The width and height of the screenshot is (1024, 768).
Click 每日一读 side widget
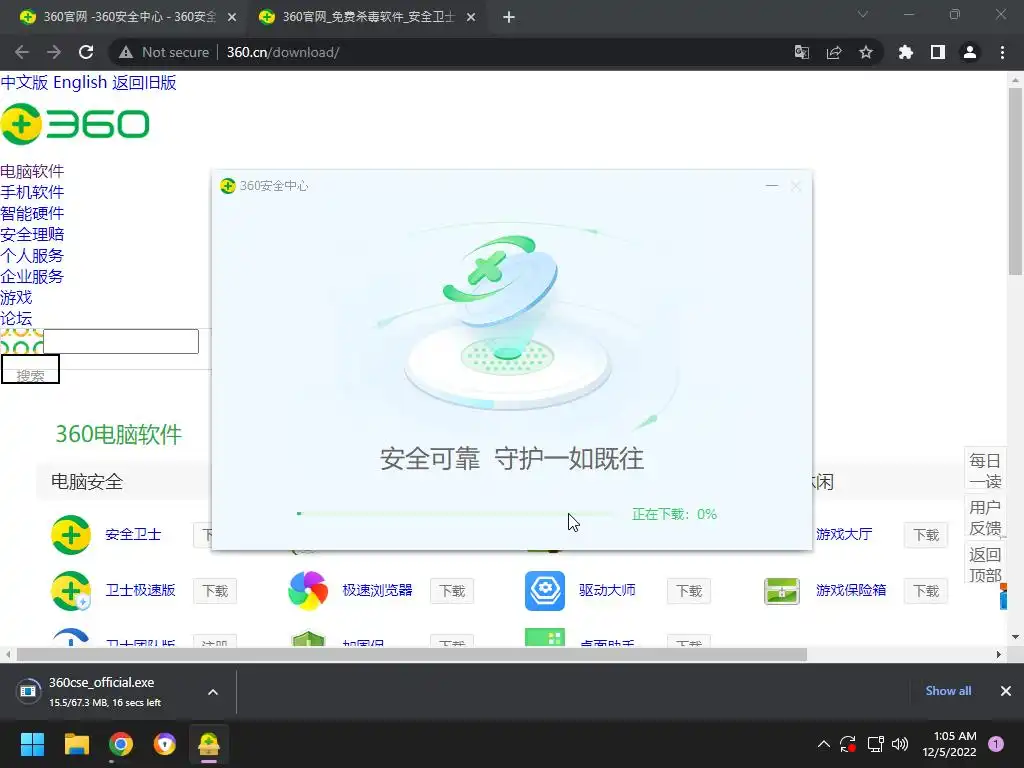coord(985,471)
